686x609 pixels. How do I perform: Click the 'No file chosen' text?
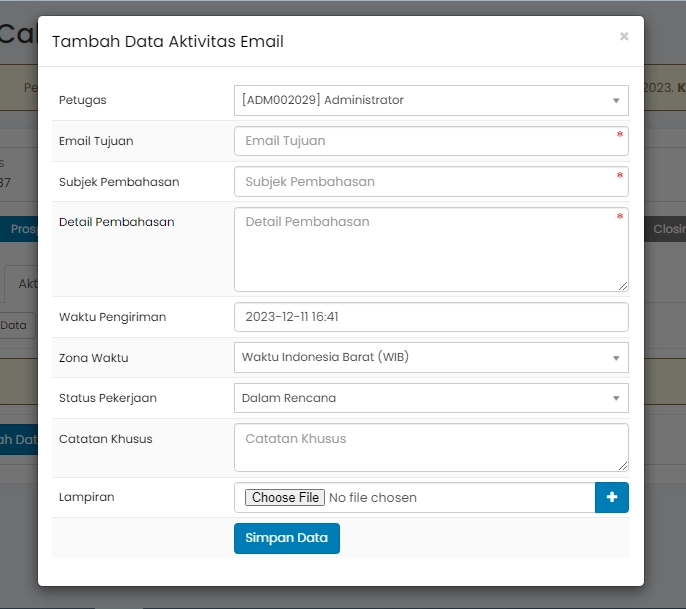coord(372,498)
